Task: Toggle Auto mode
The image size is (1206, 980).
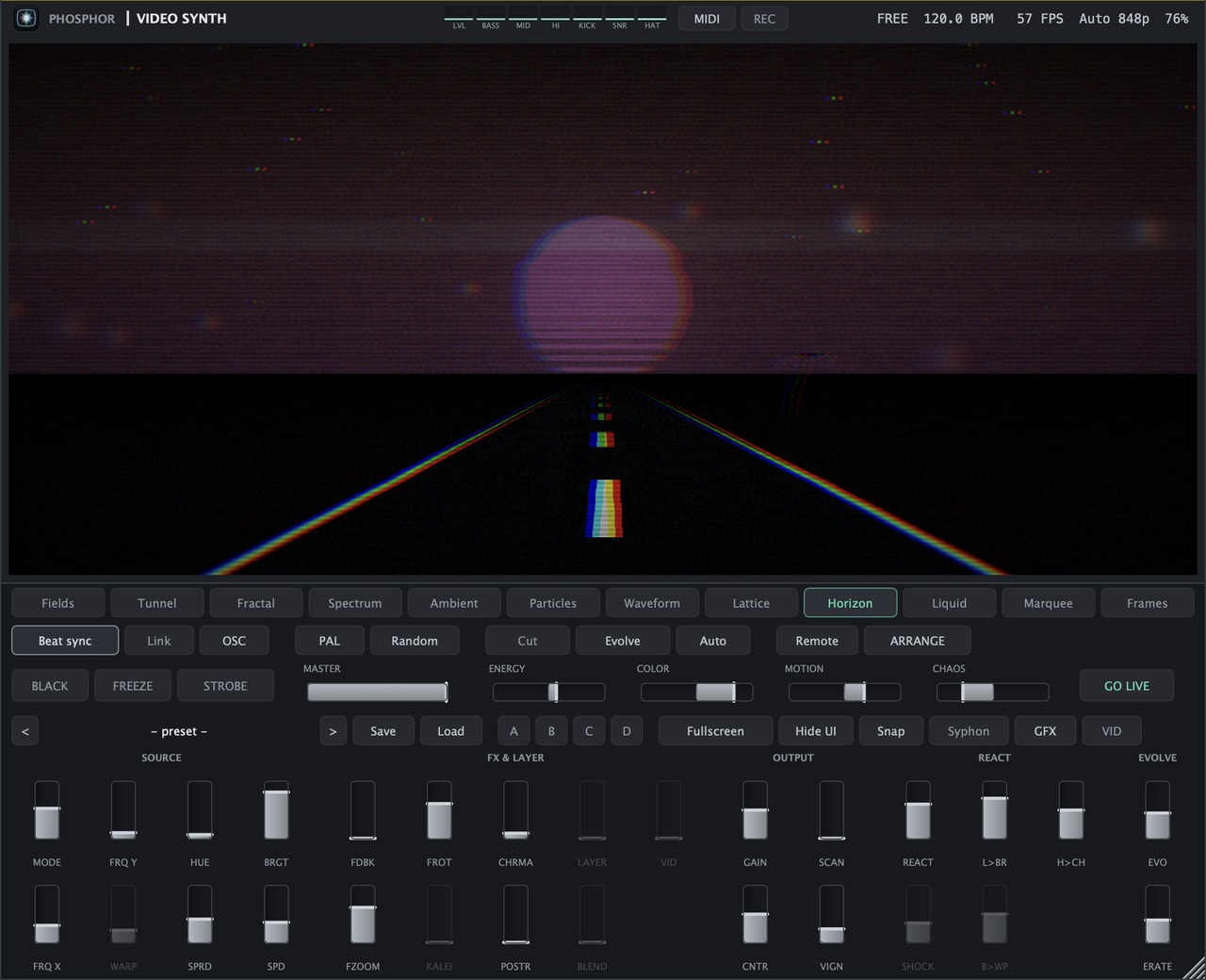Action: 713,641
